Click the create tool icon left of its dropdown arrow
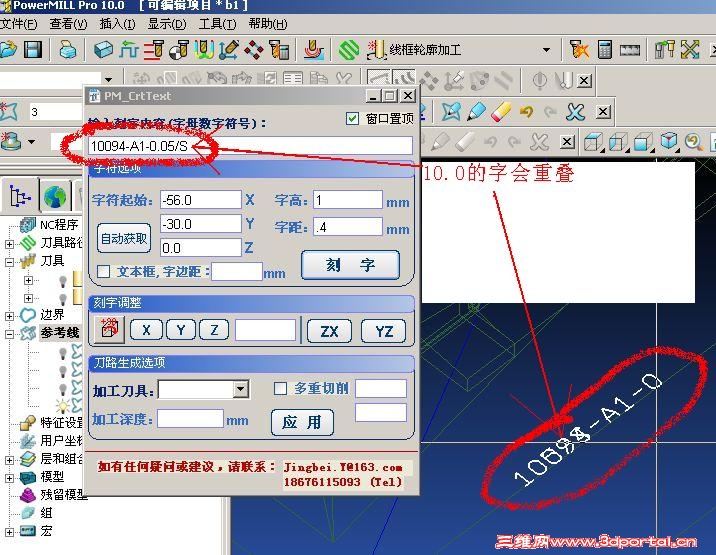 (11, 141)
